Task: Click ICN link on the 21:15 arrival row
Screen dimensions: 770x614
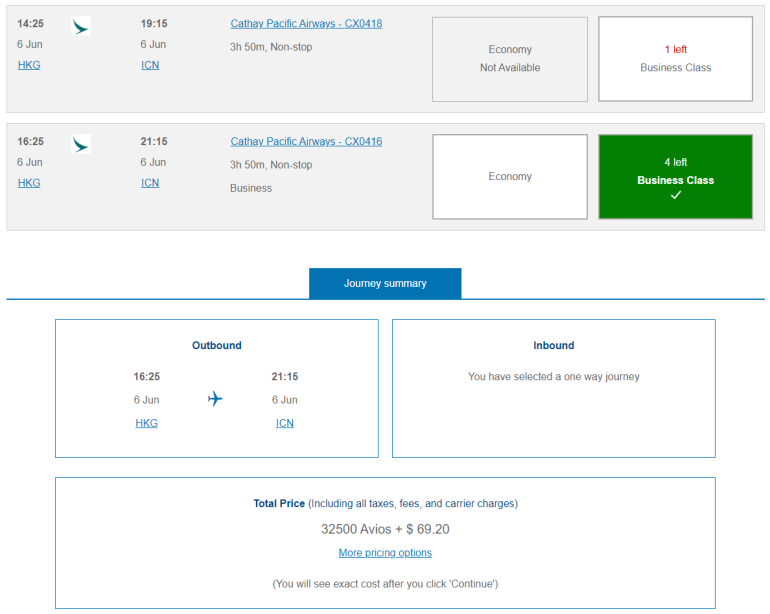Action: click(x=150, y=183)
